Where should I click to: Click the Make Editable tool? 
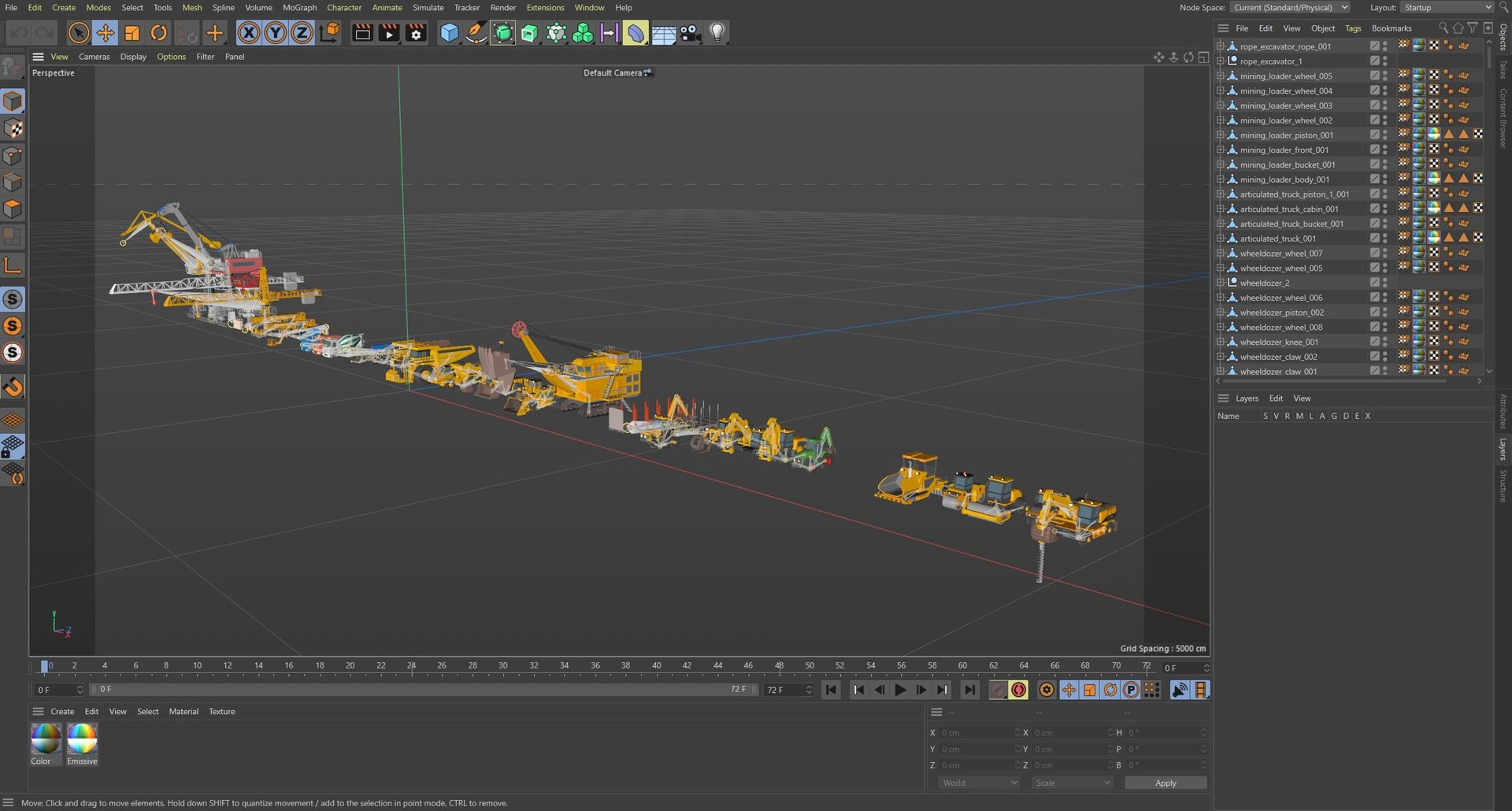click(x=13, y=69)
